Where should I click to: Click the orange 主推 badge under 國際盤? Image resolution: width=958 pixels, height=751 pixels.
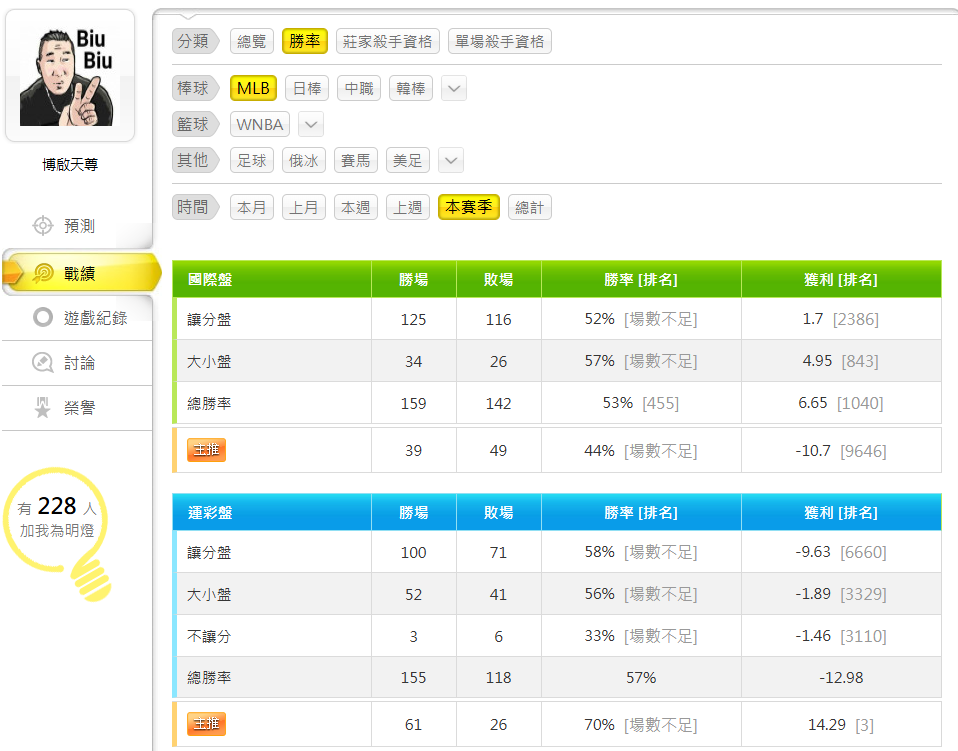coord(207,450)
